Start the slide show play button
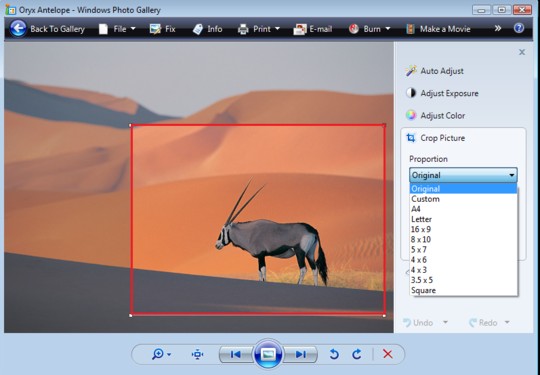The height and width of the screenshot is (375, 540). (x=268, y=354)
